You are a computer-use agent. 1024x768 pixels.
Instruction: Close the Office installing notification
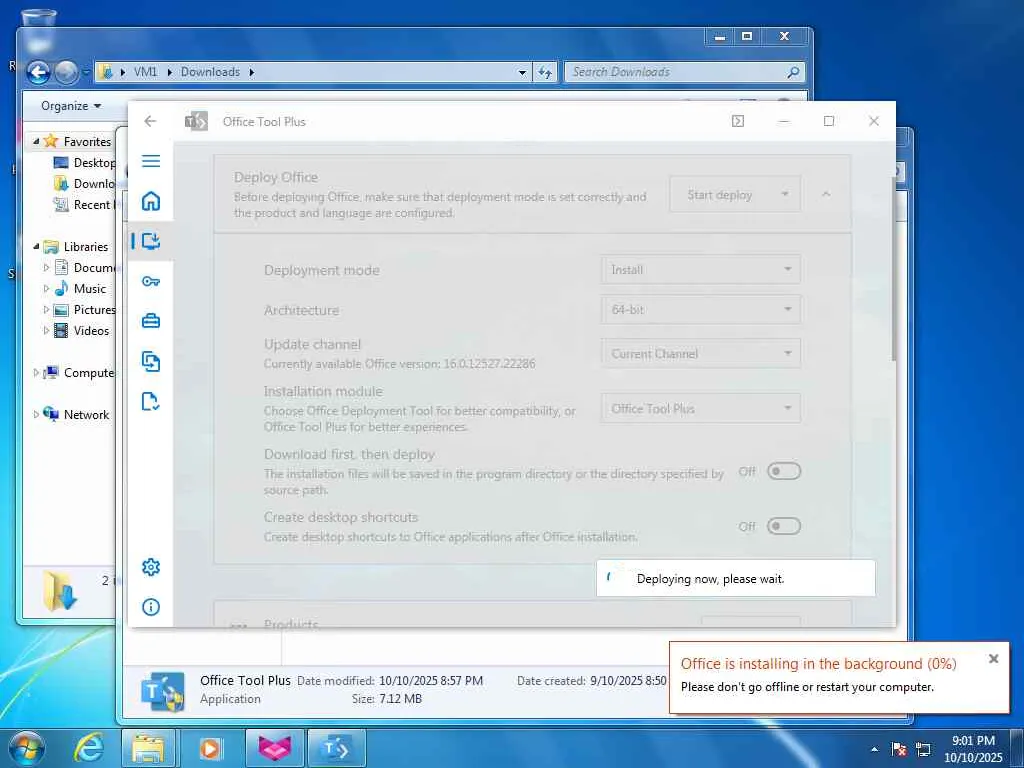tap(993, 658)
